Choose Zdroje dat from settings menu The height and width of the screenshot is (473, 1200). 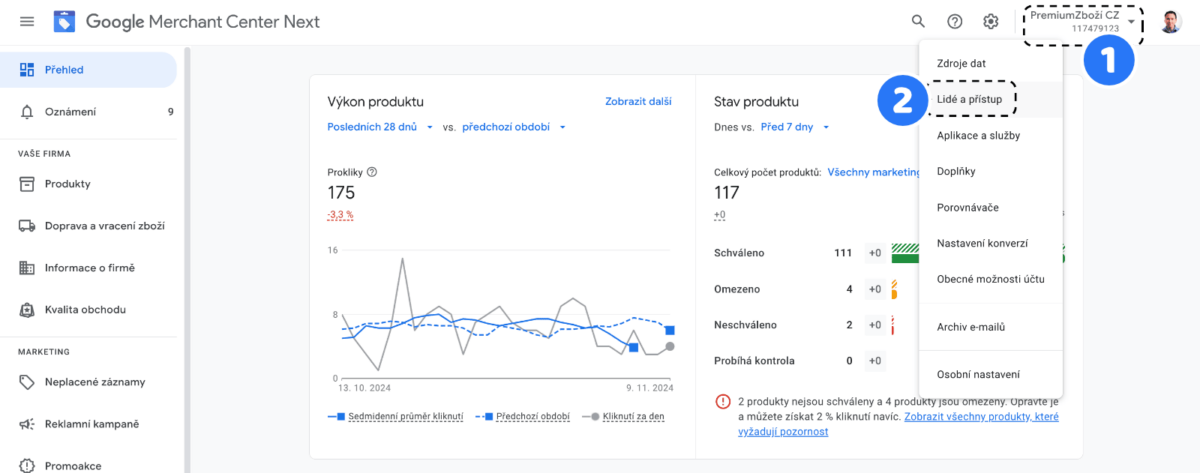point(961,63)
